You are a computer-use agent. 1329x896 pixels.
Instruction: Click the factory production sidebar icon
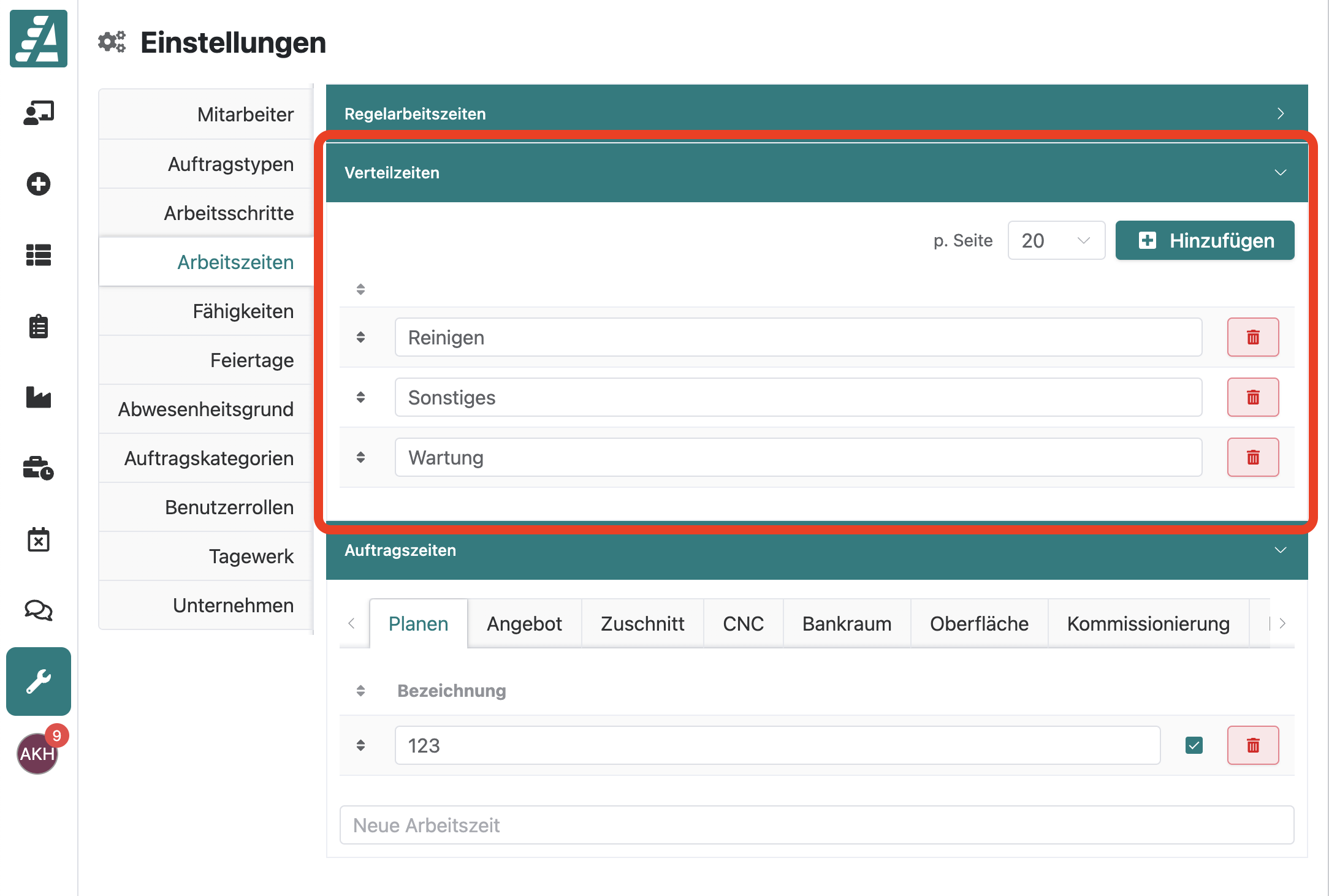(38, 397)
